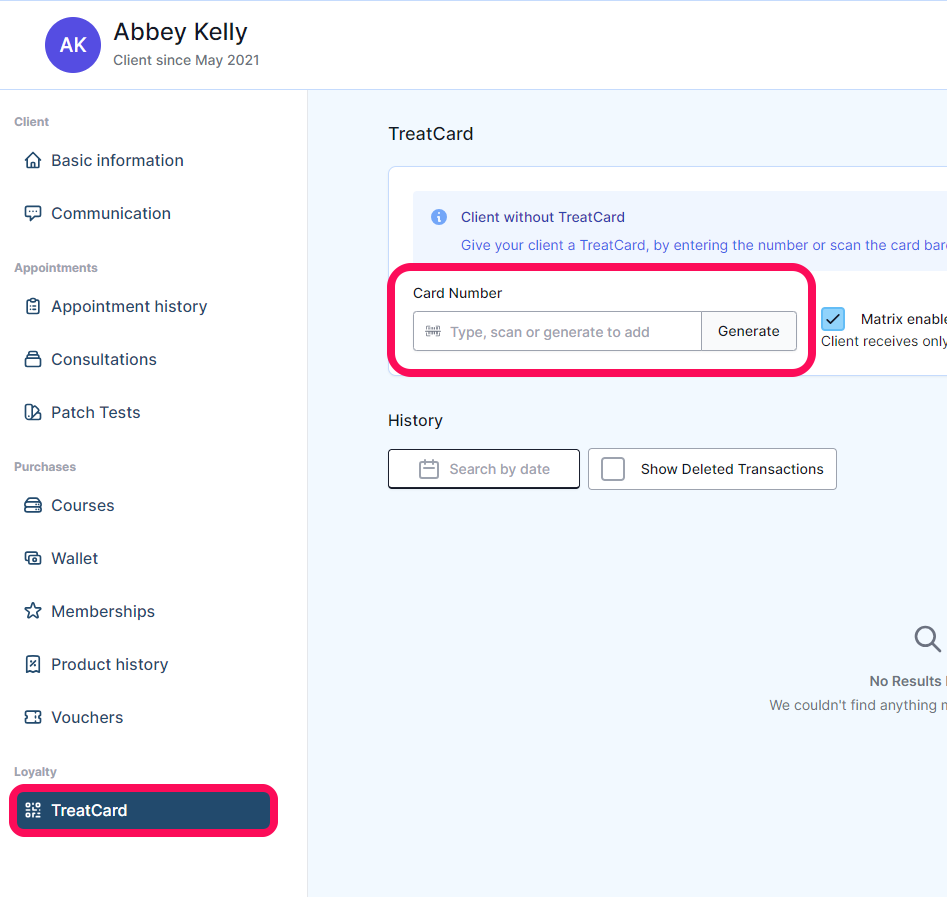Click the Vouchers ticket icon
This screenshot has height=897, width=947.
[33, 717]
